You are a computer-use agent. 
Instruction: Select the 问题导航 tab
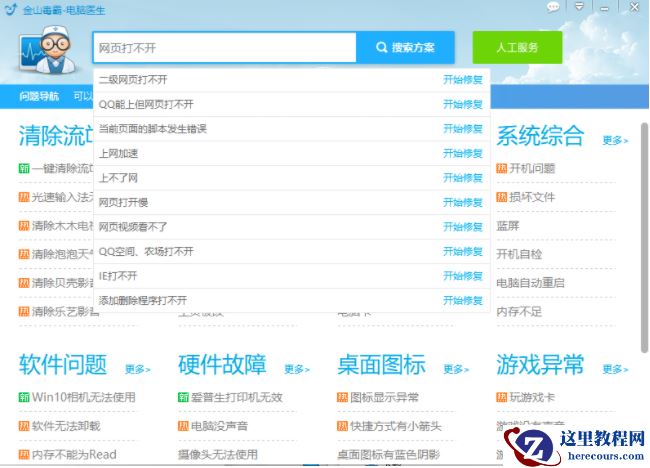39,96
